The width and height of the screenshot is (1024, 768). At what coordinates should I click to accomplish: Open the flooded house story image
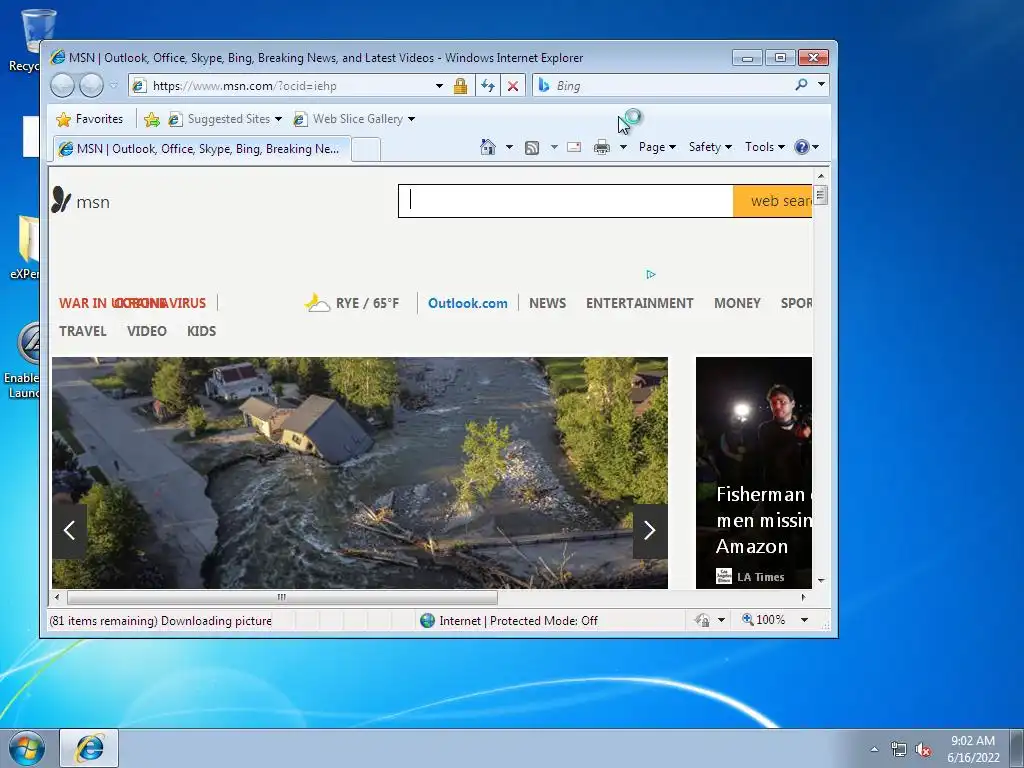[360, 473]
